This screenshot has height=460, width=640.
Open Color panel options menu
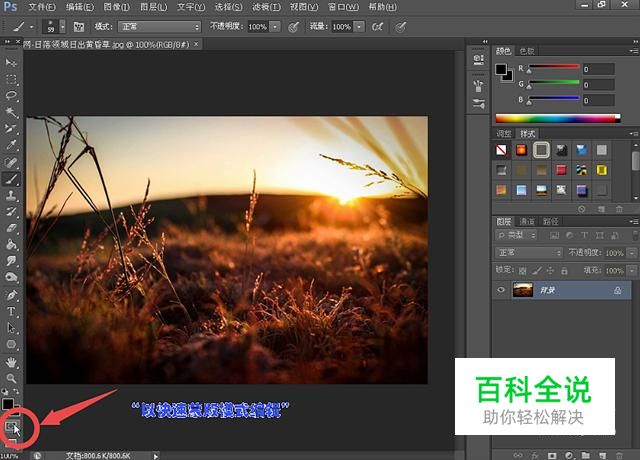(x=634, y=51)
